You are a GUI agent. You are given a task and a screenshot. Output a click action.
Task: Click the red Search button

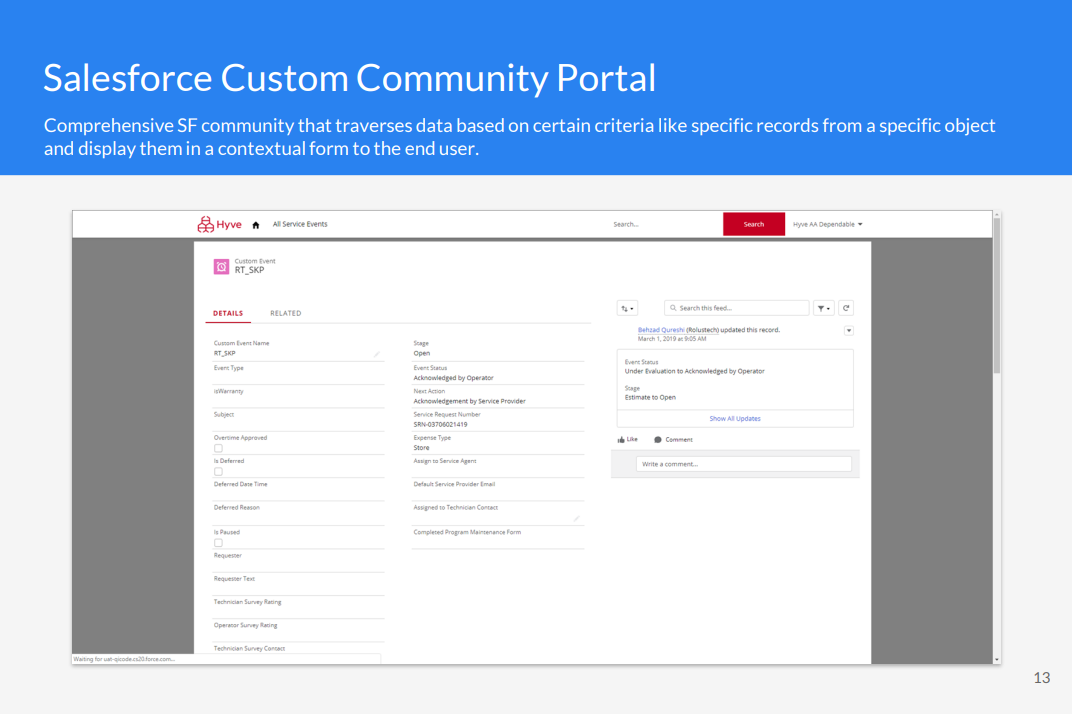pyautogui.click(x=753, y=224)
